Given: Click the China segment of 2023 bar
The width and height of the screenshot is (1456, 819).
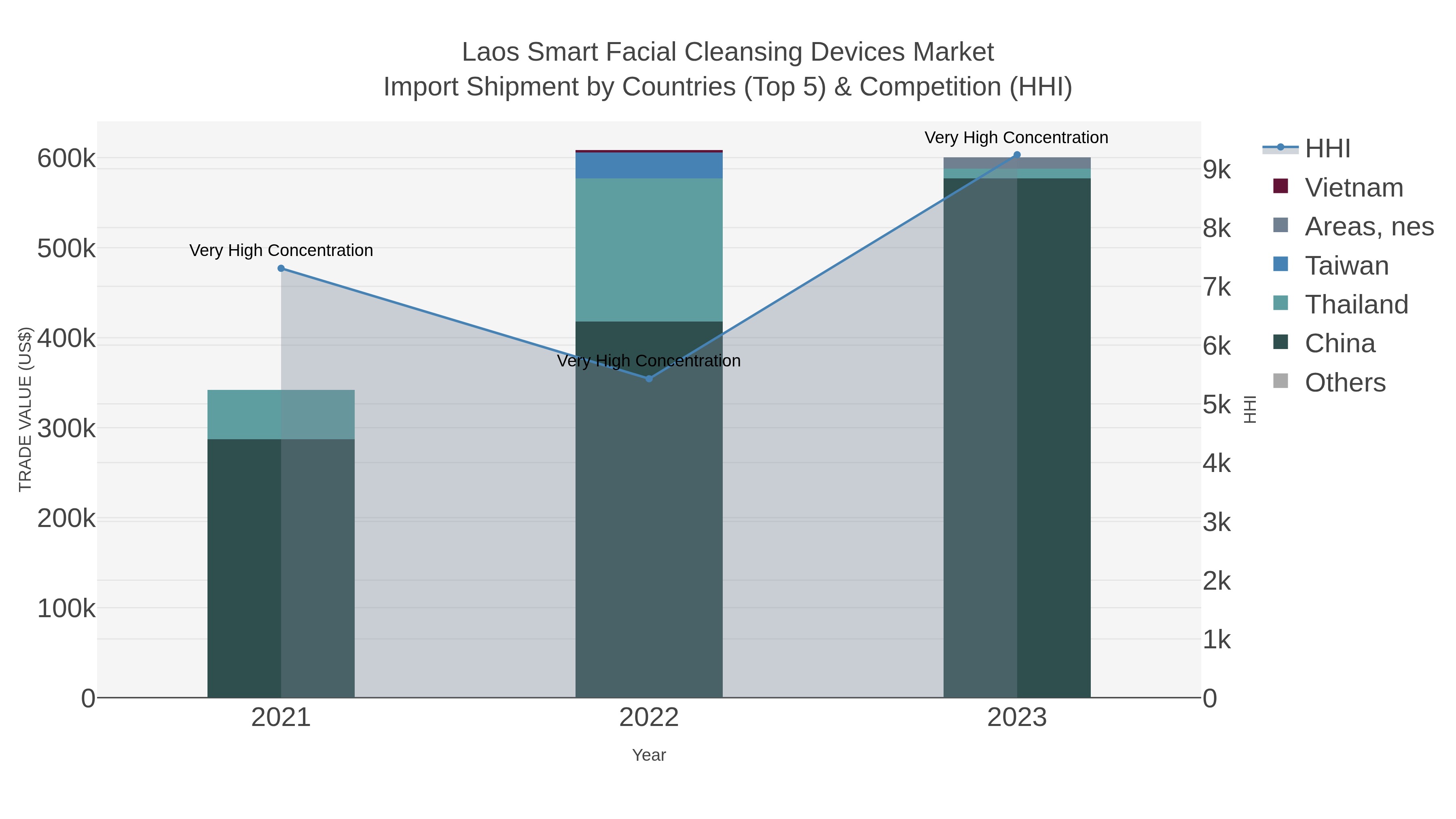Looking at the screenshot, I should tap(1017, 438).
